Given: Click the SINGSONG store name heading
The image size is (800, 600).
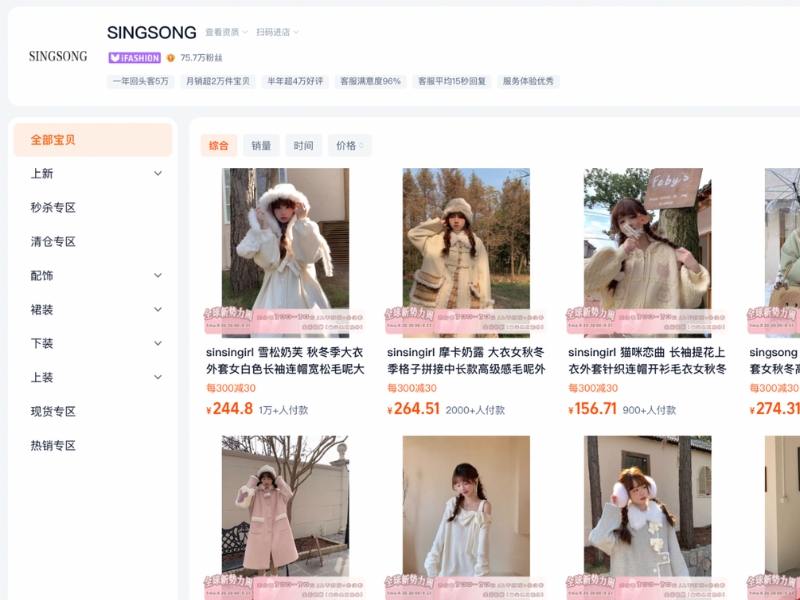Looking at the screenshot, I should 152,33.
